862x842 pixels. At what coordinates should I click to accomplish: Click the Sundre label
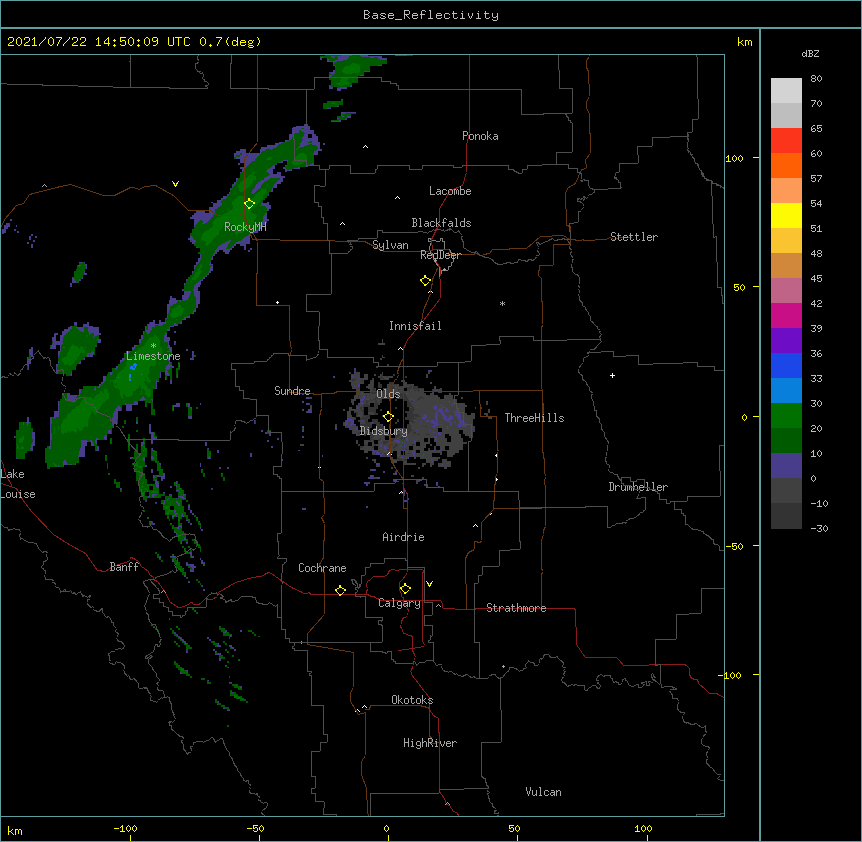coord(292,391)
